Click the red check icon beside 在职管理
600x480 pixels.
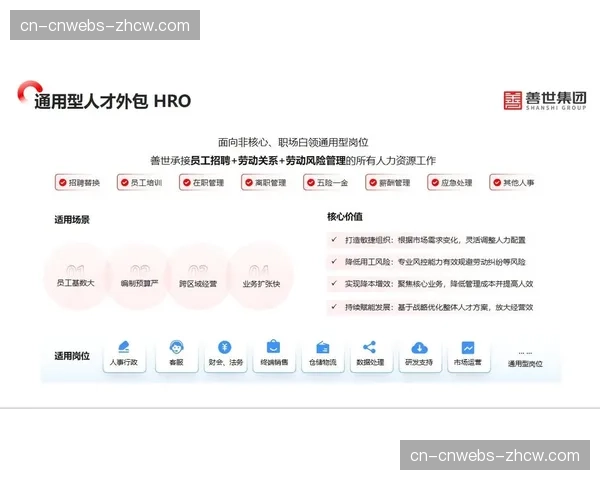[x=187, y=183]
